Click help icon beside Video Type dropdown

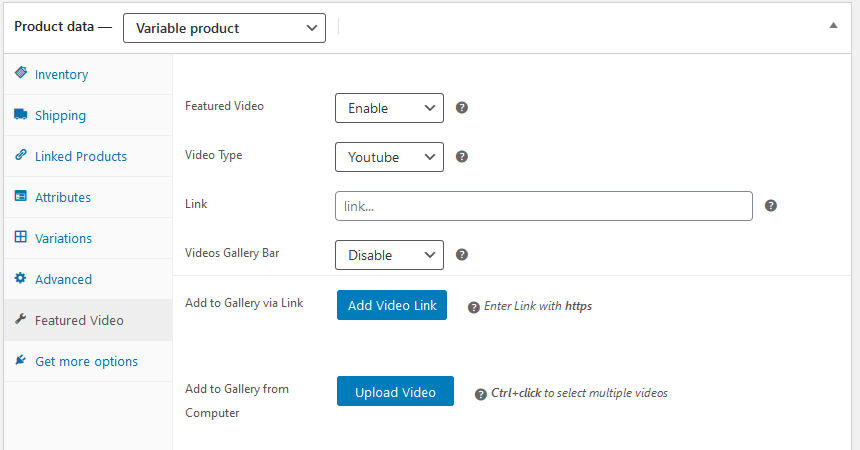point(462,157)
